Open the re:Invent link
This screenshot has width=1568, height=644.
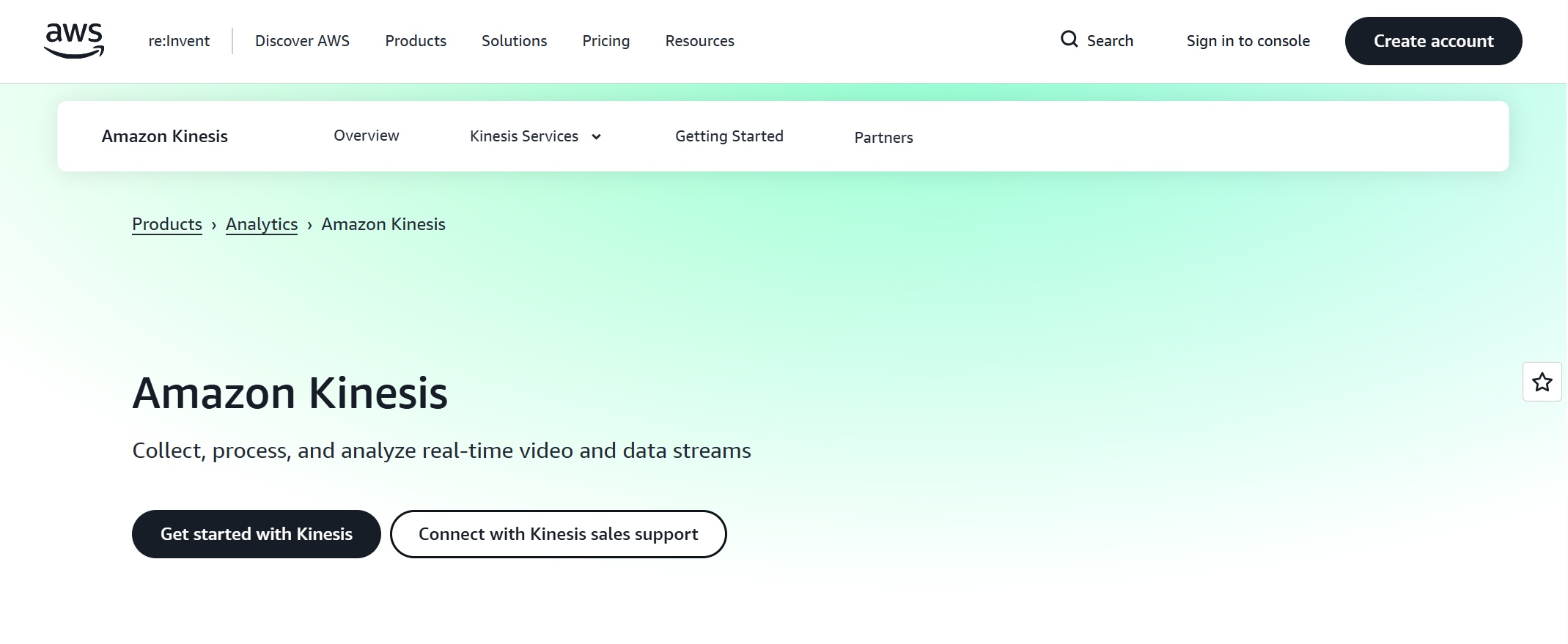click(x=179, y=41)
